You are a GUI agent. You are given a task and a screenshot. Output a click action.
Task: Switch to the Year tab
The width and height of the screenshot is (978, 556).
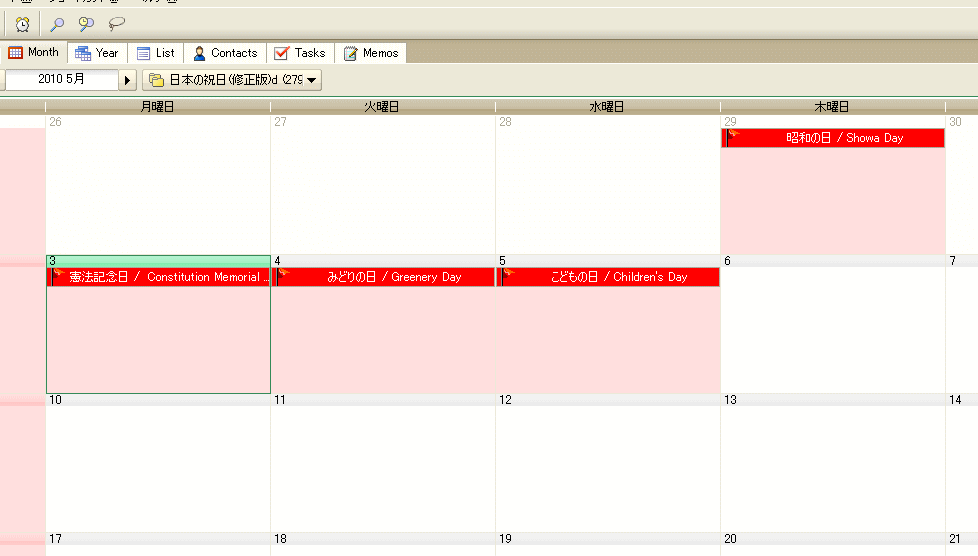tap(97, 53)
